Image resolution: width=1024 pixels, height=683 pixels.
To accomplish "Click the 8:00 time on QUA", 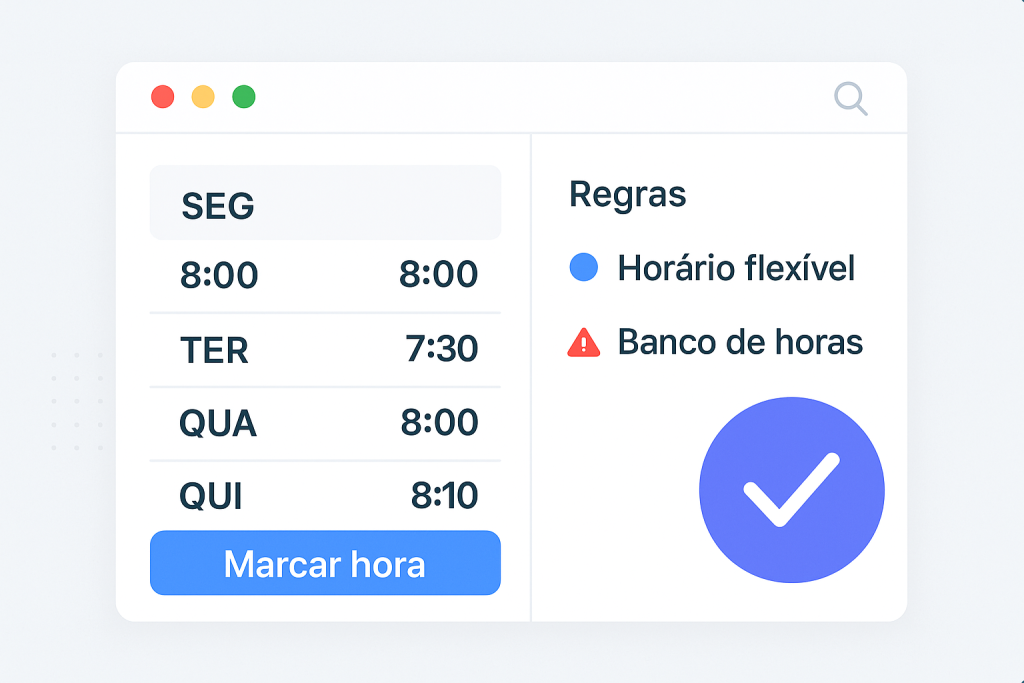I will tap(439, 423).
